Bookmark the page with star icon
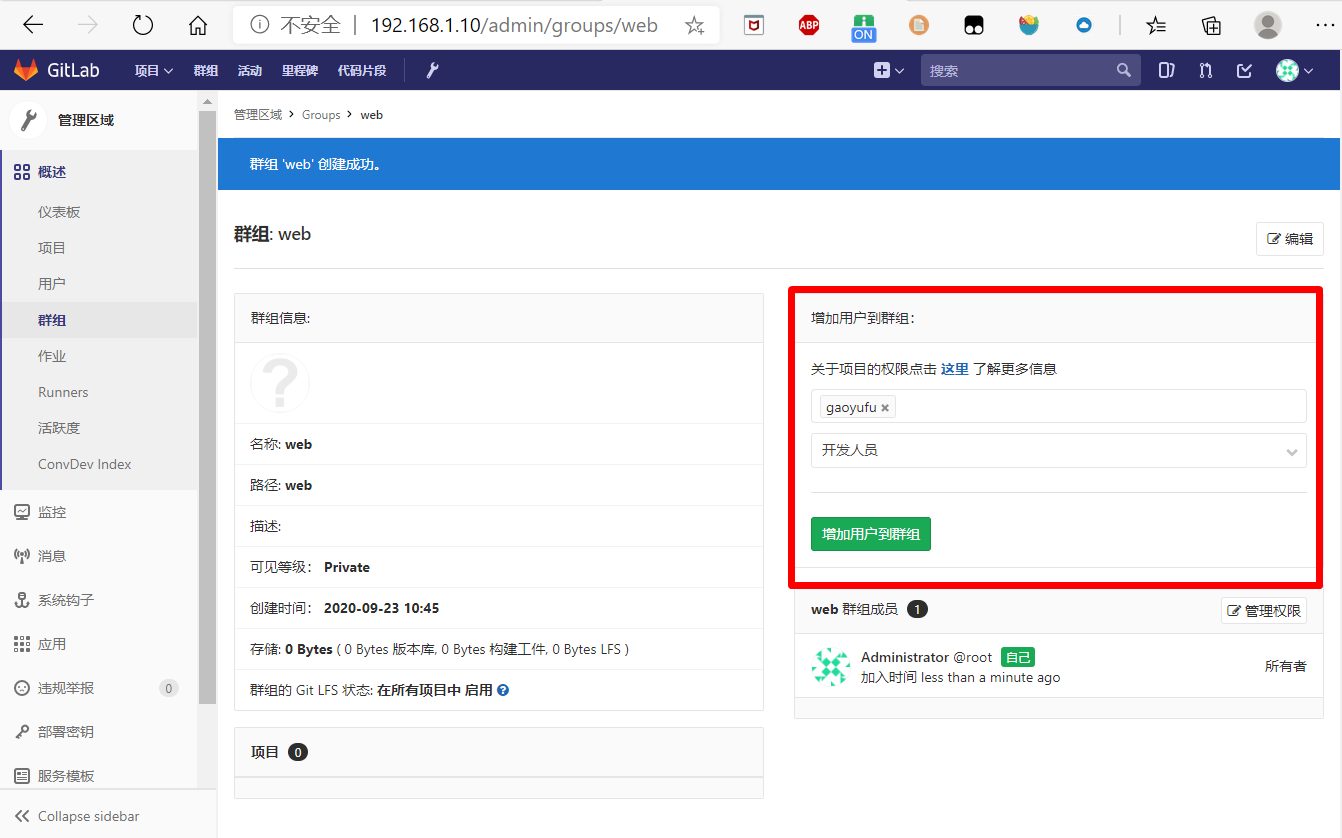The image size is (1342, 838). point(695,25)
